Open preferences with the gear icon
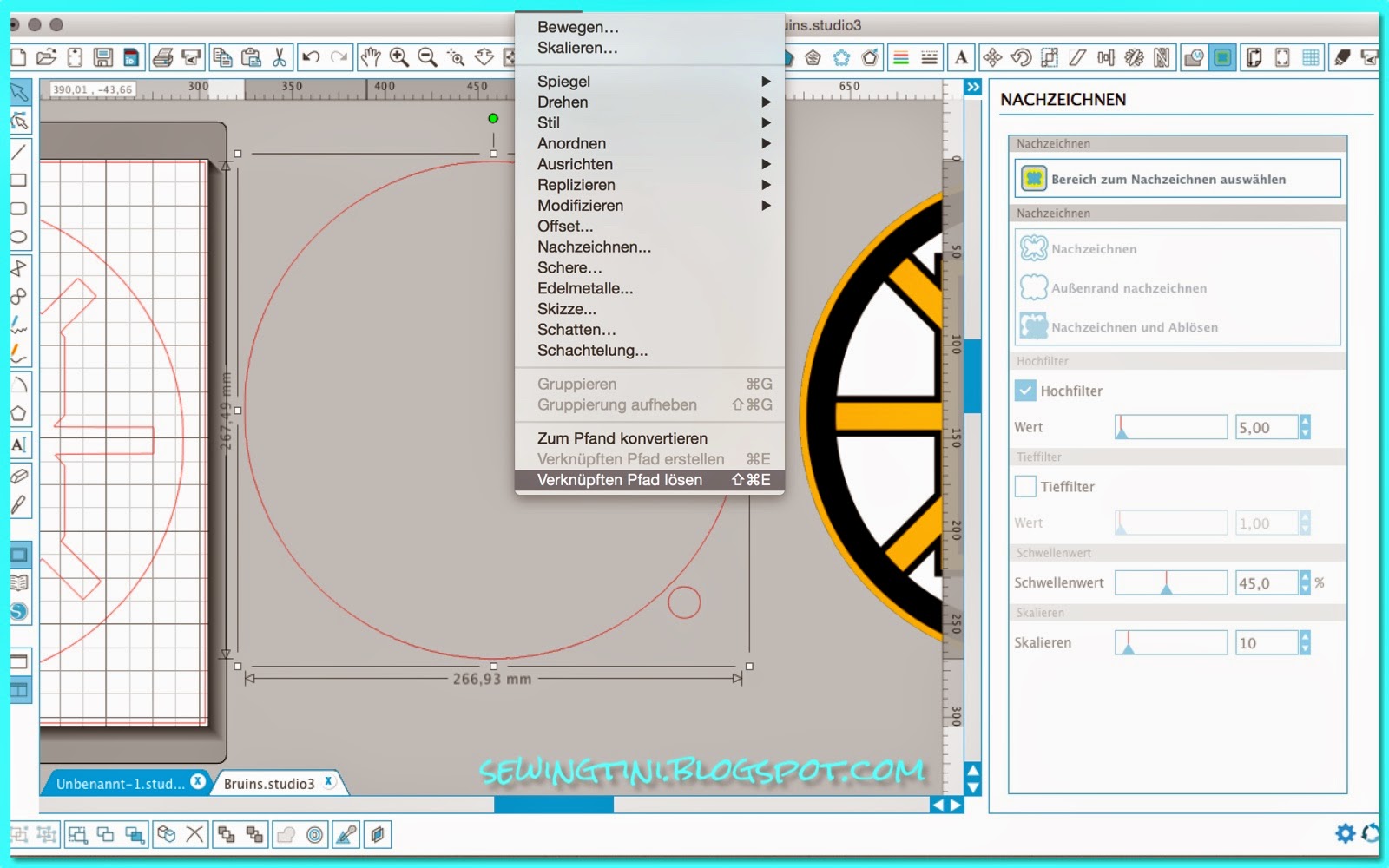 click(1345, 834)
